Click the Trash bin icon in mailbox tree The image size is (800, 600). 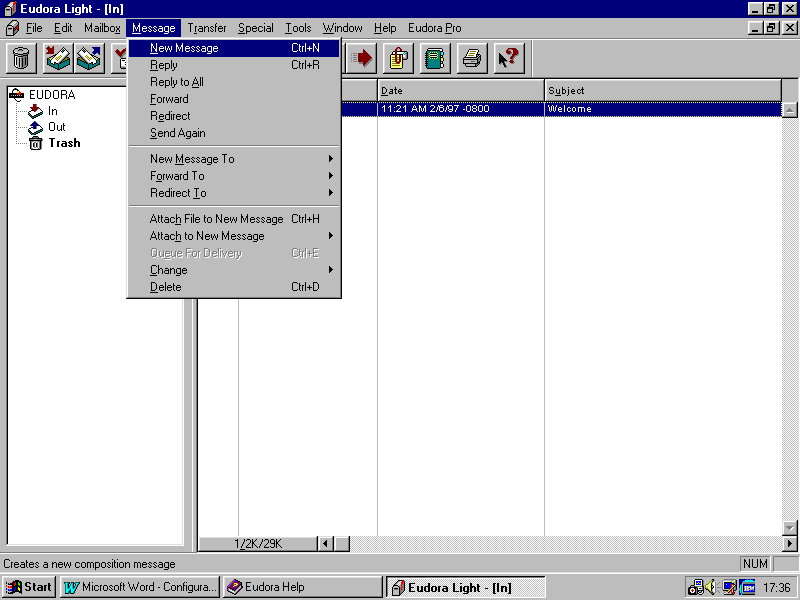click(35, 143)
